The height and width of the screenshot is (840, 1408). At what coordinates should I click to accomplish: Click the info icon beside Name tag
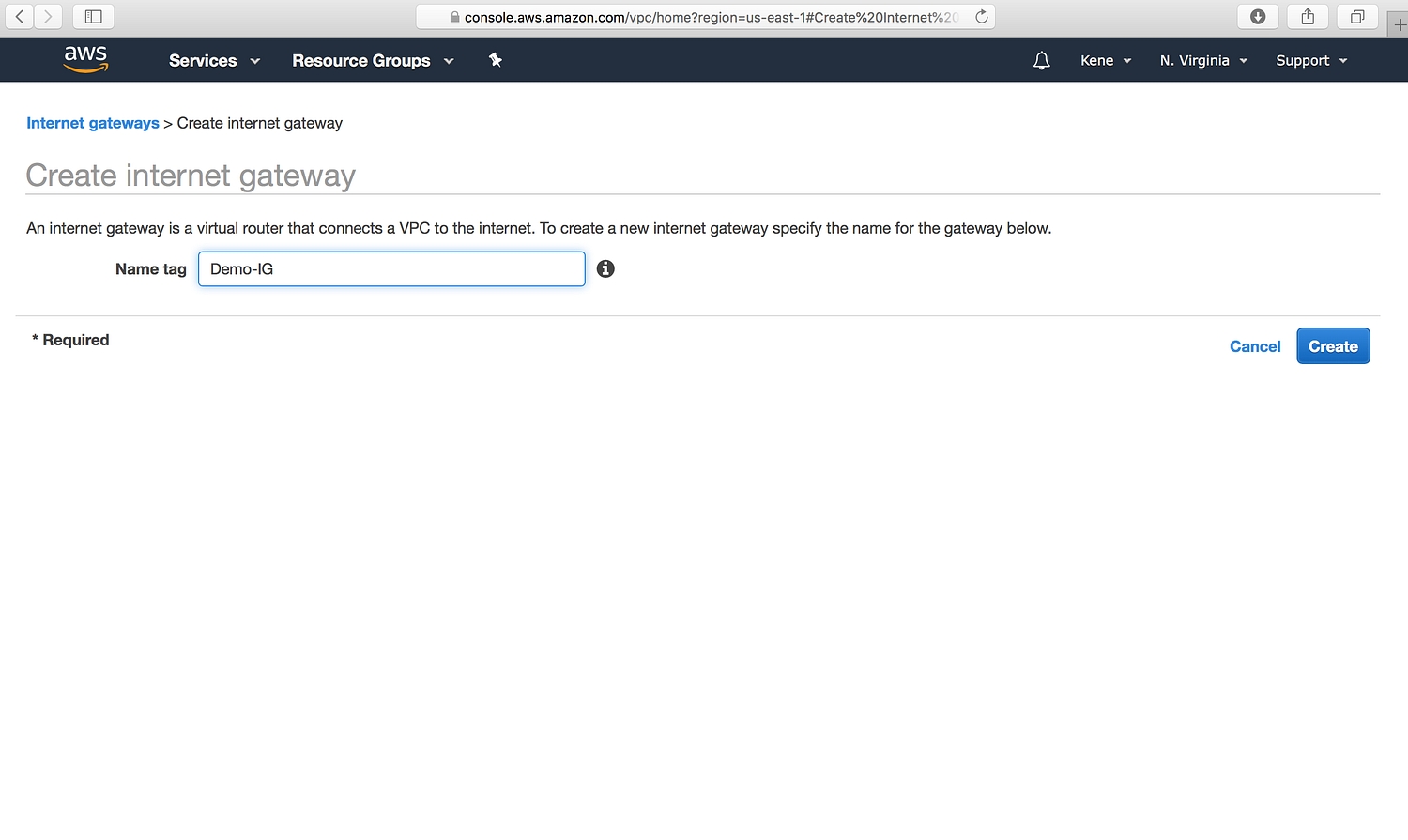[x=605, y=269]
